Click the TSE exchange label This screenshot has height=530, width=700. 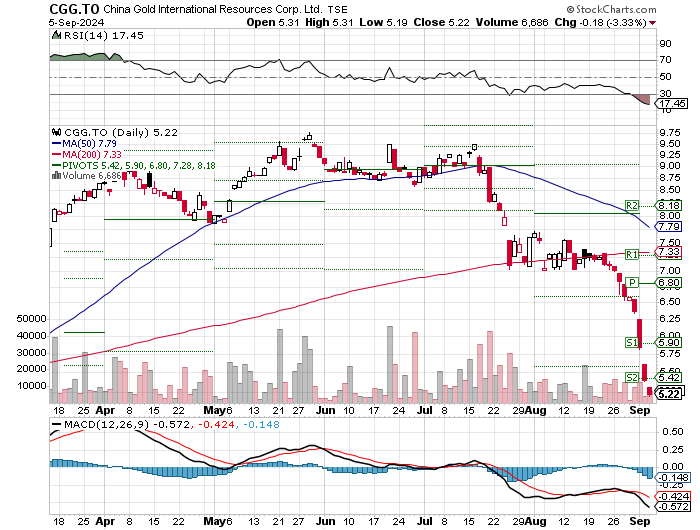point(338,10)
